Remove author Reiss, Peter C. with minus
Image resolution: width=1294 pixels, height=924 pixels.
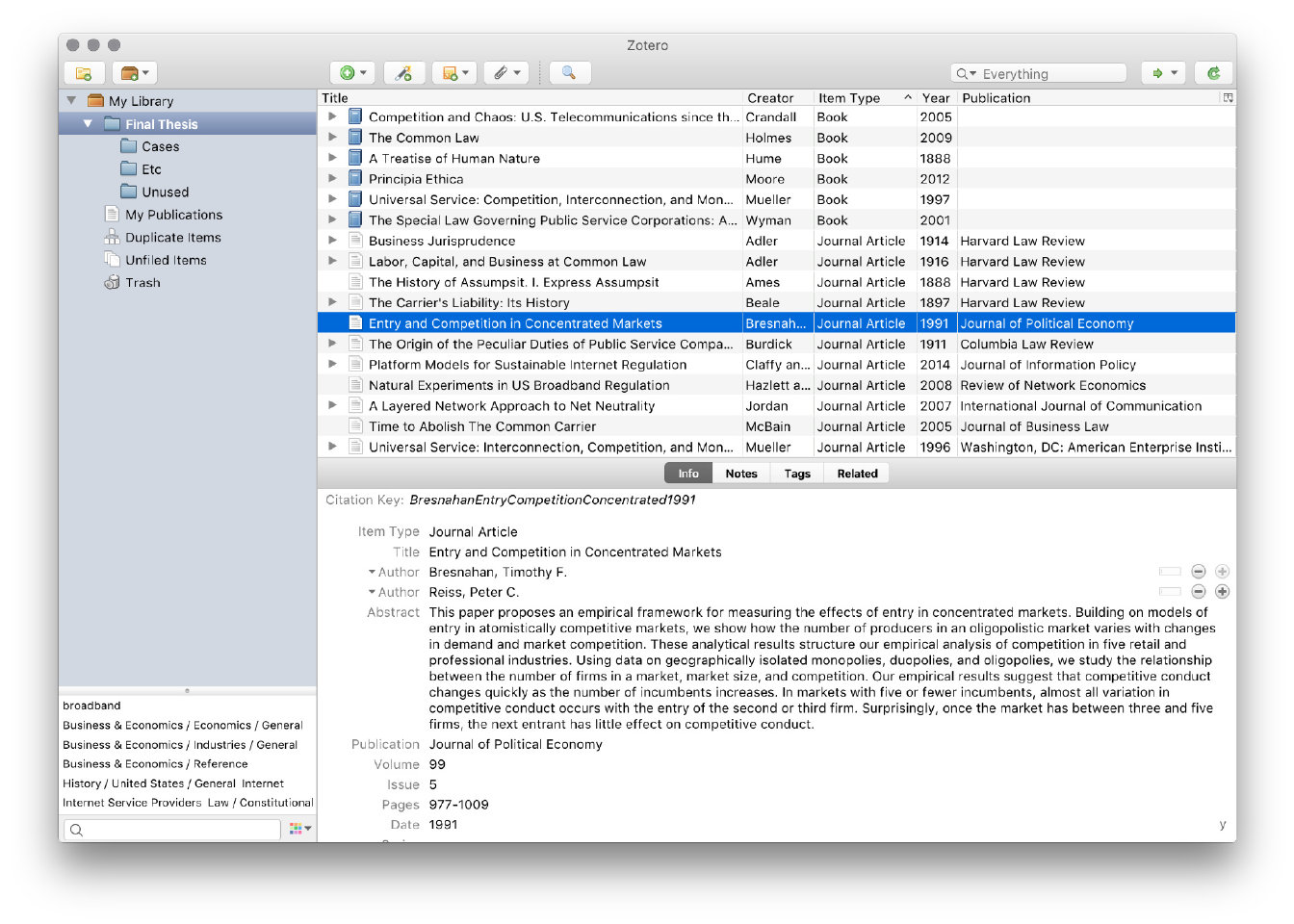[1199, 592]
